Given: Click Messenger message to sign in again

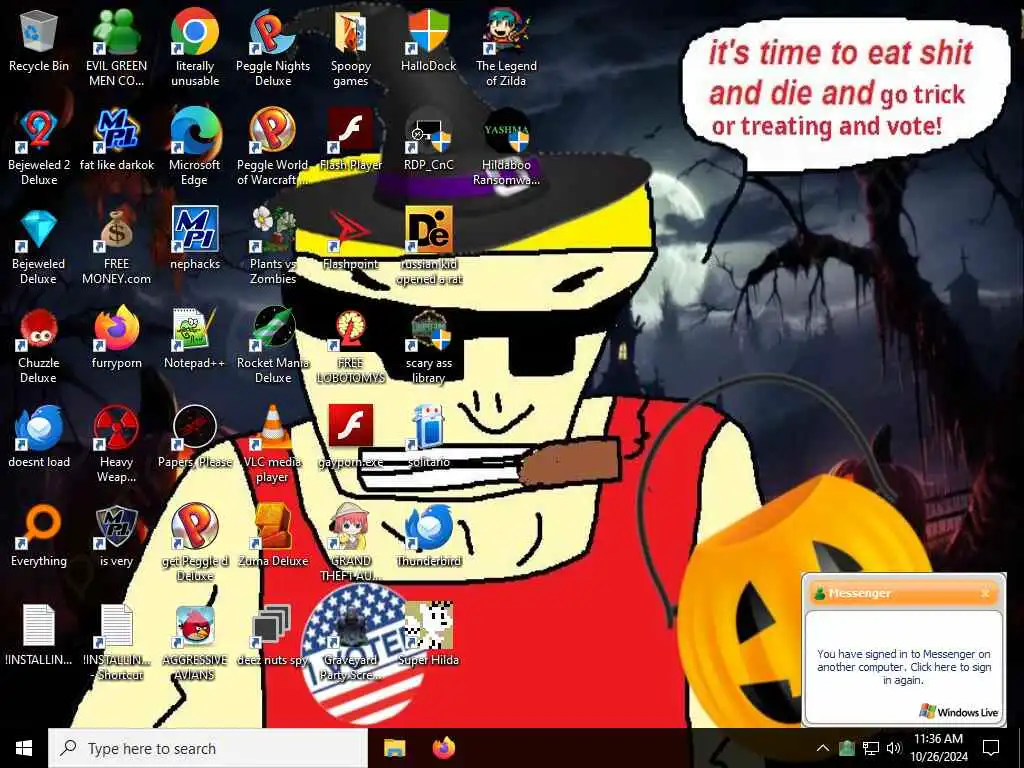Looking at the screenshot, I should coord(904,667).
